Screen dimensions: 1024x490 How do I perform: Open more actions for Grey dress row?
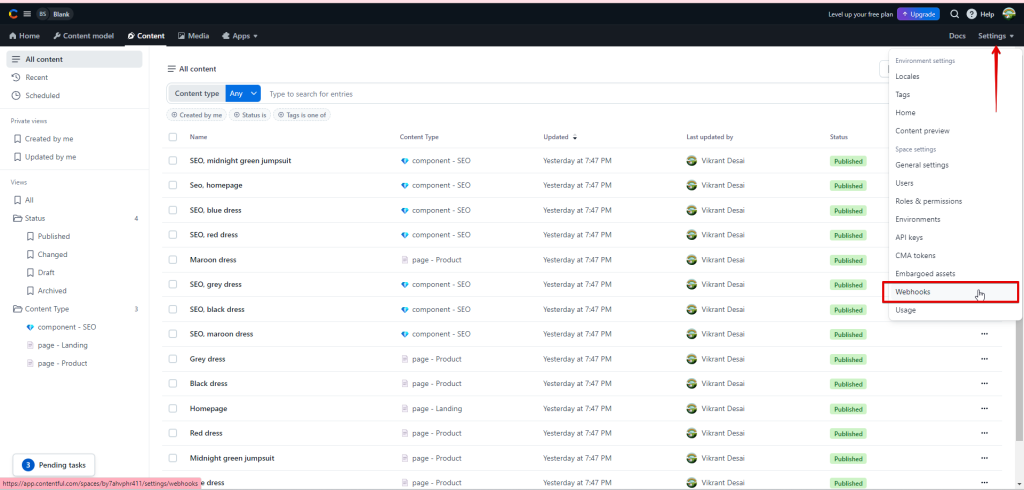(x=984, y=359)
